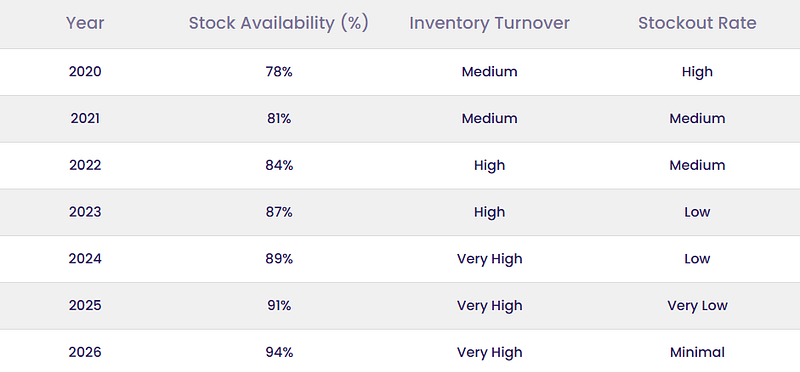Screen dimensions: 800x372
Task: Click the Minimal stockout rate cell
Action: point(697,352)
